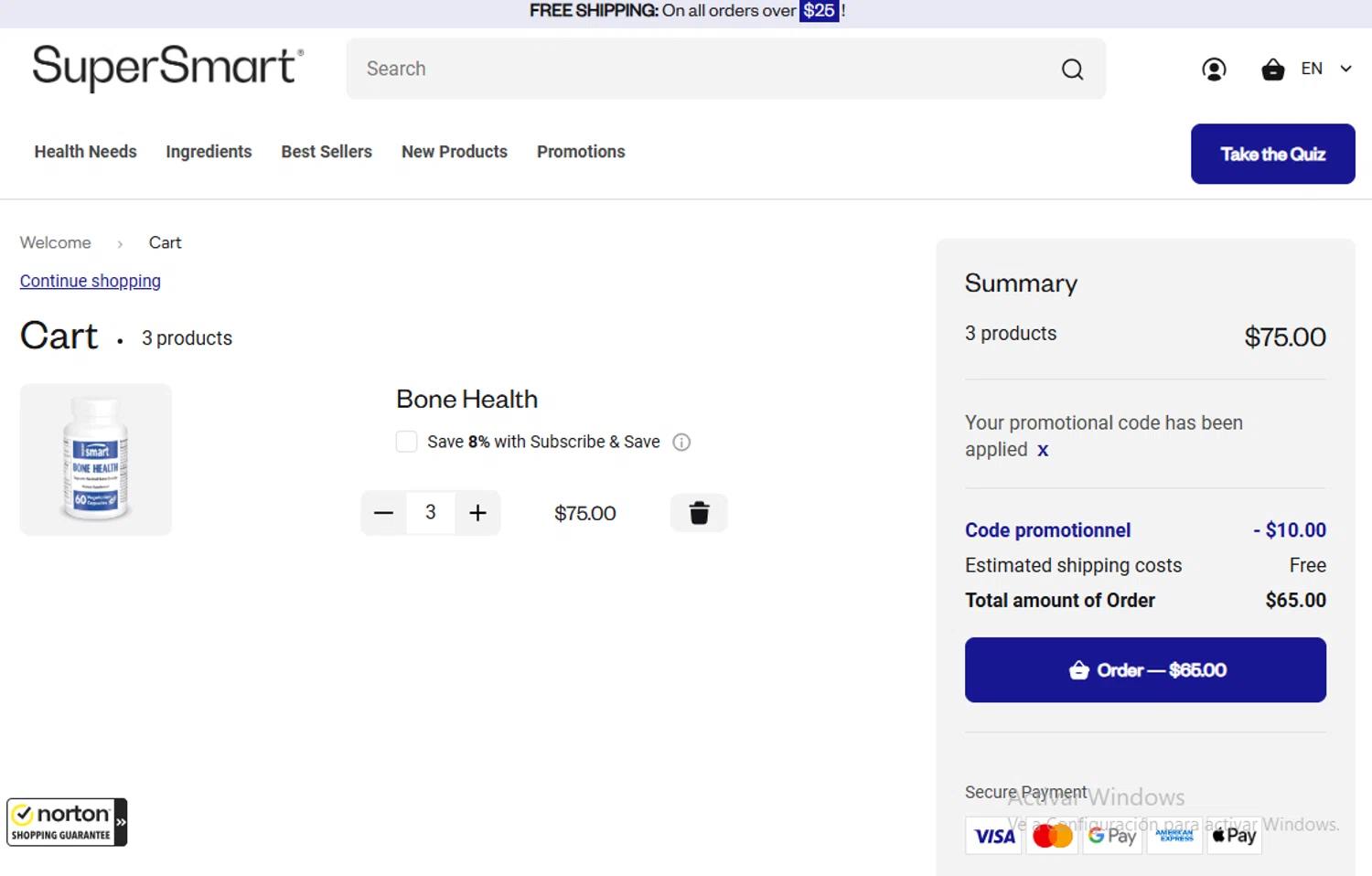This screenshot has height=876, width=1372.
Task: Click the $65.00 total amount
Action: 1296,601
